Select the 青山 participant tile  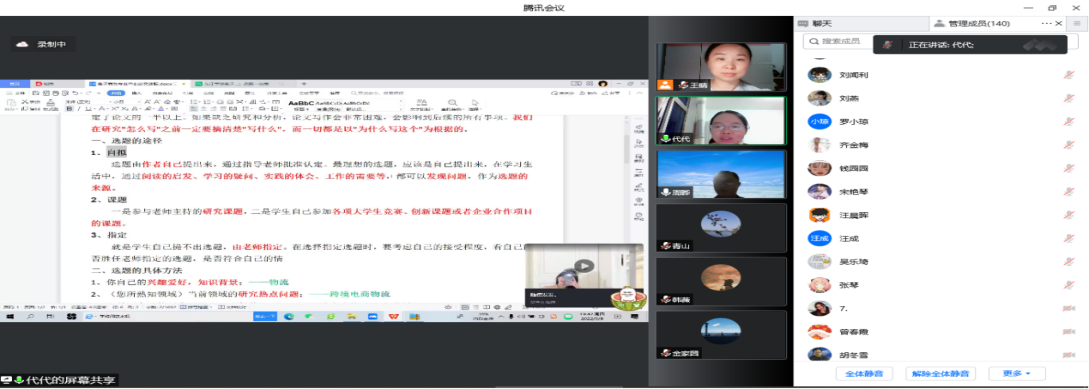721,227
